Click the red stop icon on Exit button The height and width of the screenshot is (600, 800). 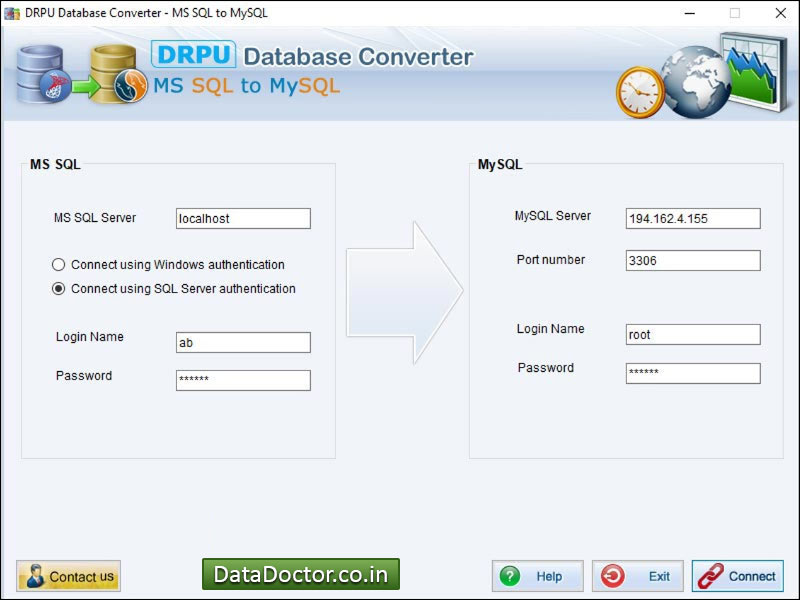(x=614, y=576)
